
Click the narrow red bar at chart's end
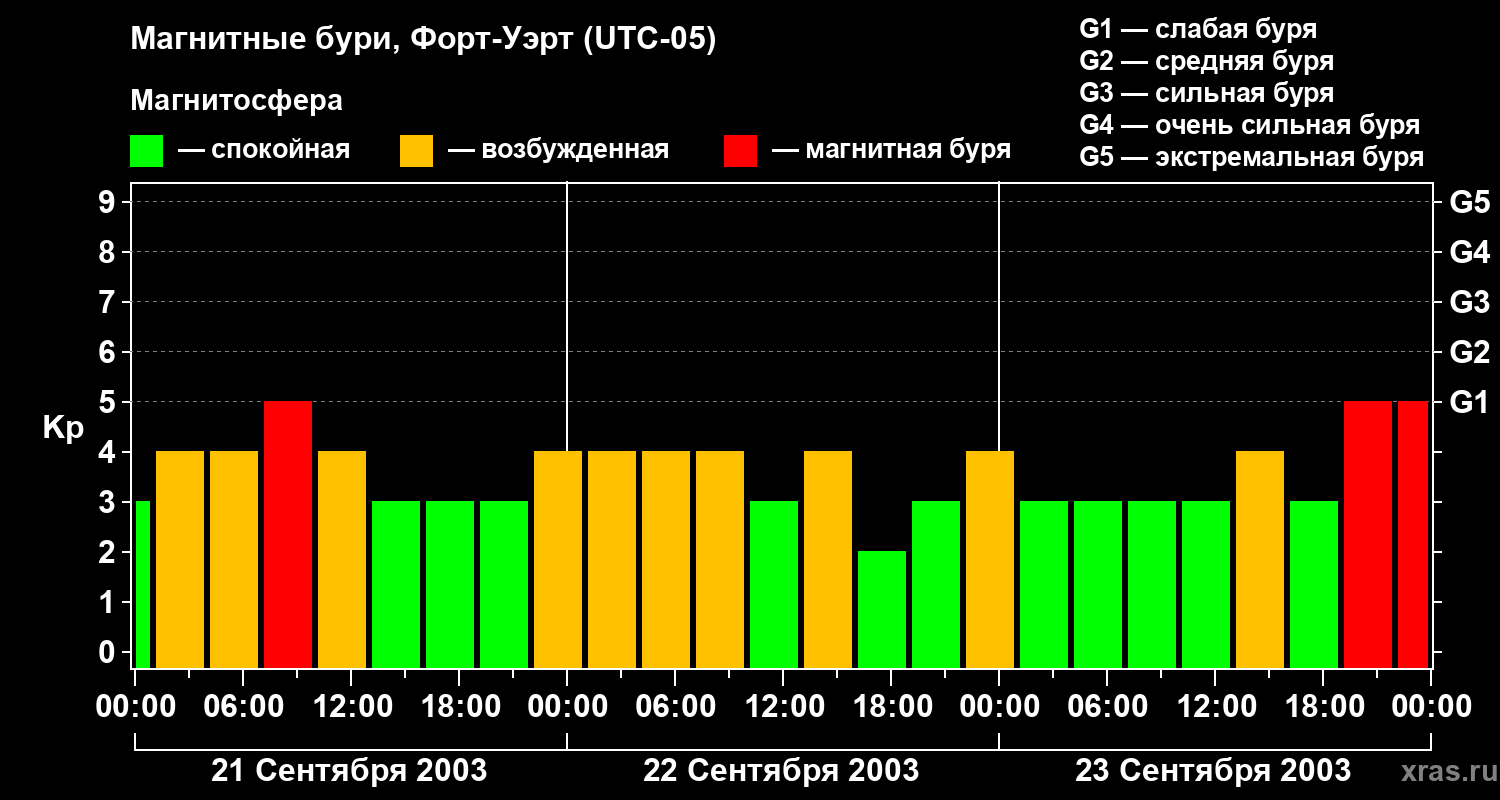(x=1413, y=534)
